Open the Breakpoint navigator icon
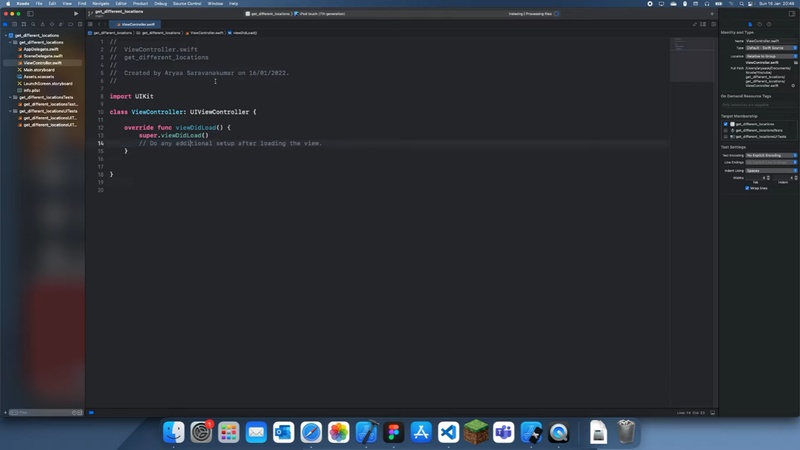The image size is (800, 450). point(70,24)
